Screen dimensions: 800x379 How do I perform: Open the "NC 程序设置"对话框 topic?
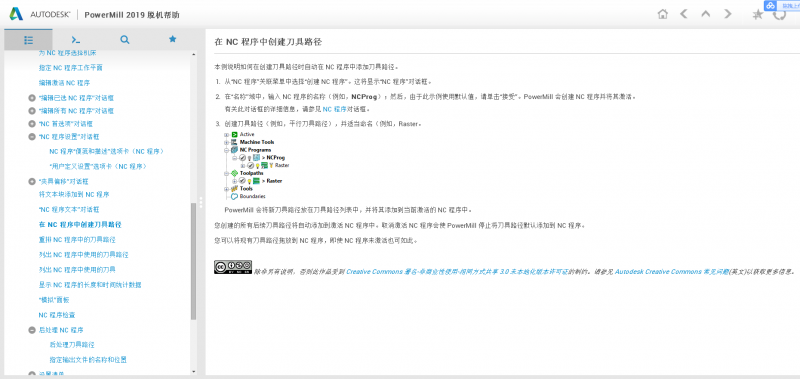click(68, 137)
